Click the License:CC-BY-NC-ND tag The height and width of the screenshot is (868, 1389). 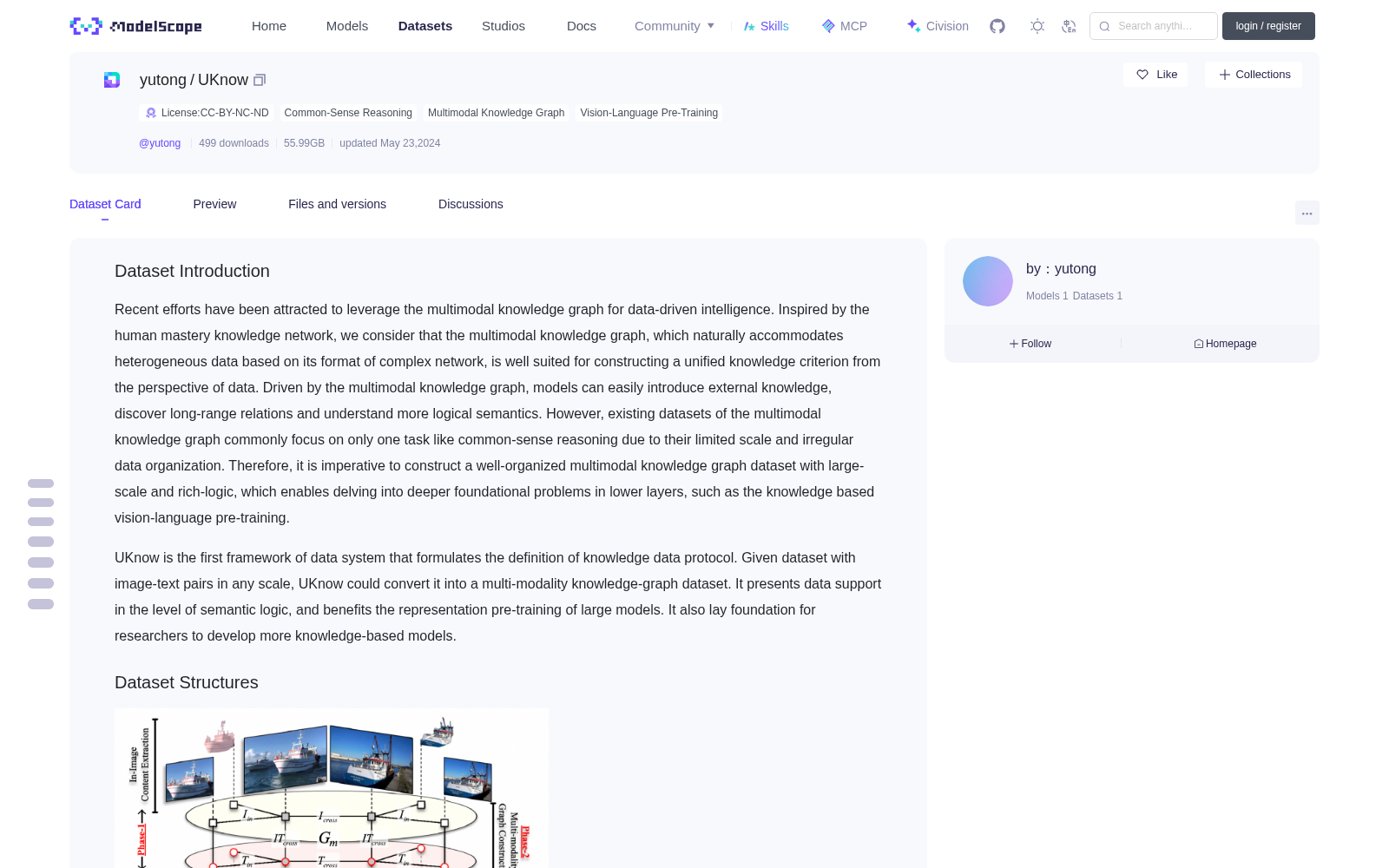[207, 113]
